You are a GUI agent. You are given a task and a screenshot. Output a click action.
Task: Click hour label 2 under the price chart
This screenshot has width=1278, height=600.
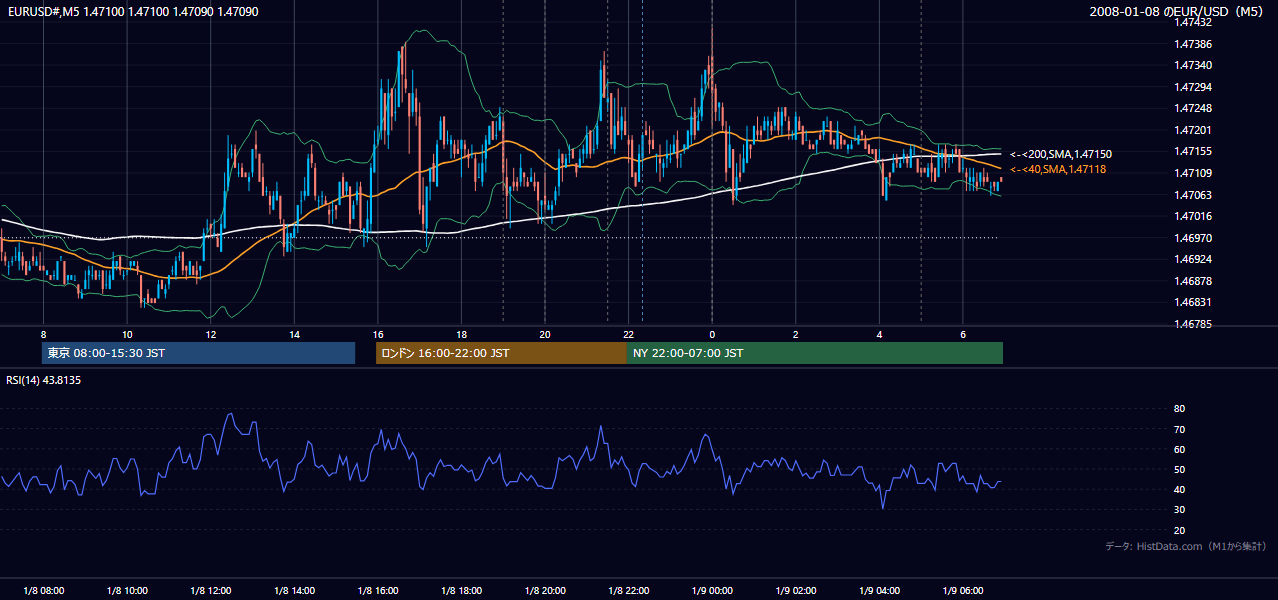[x=795, y=334]
